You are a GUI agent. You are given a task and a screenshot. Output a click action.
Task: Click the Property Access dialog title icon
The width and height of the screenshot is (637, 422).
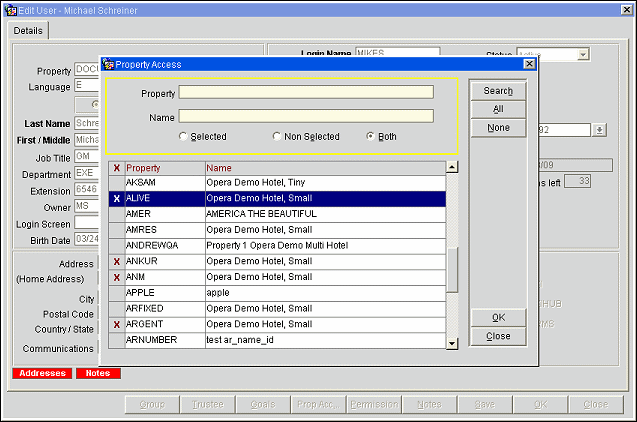tap(109, 64)
